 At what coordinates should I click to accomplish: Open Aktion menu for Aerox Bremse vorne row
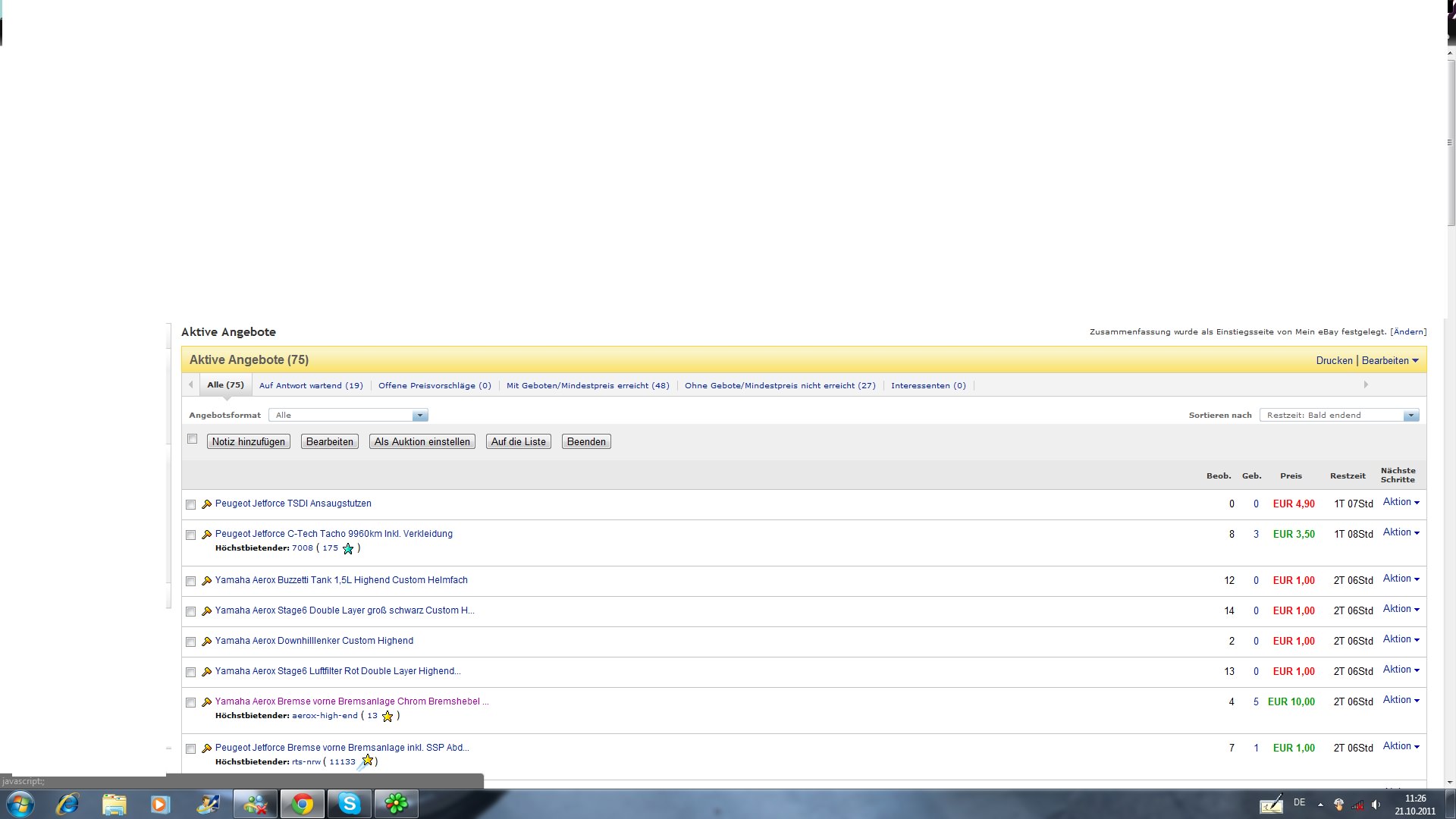pos(1401,700)
